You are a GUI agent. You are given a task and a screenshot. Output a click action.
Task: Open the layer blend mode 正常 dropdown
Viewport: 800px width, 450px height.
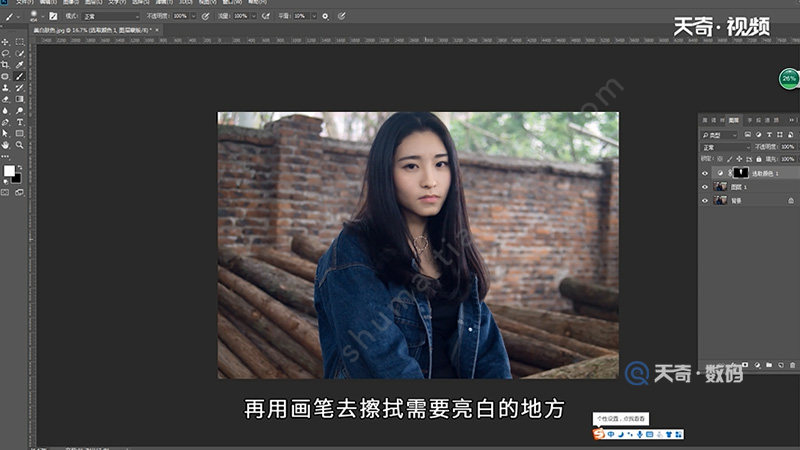pos(726,147)
